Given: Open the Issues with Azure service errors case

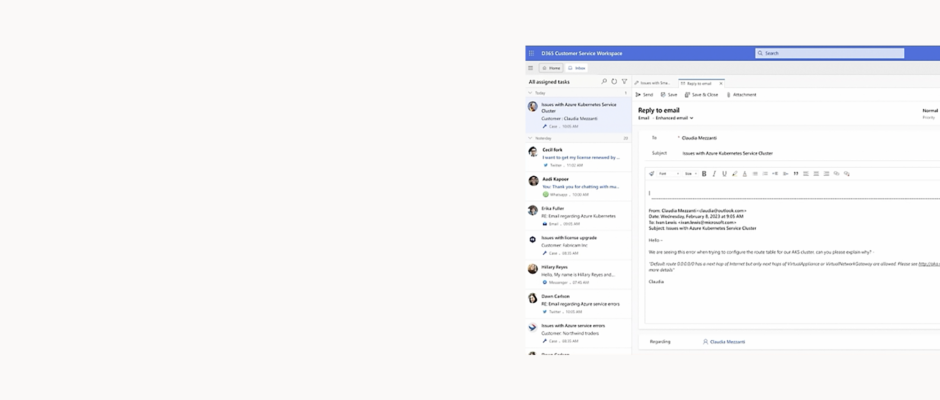Looking at the screenshot, I should 579,333.
